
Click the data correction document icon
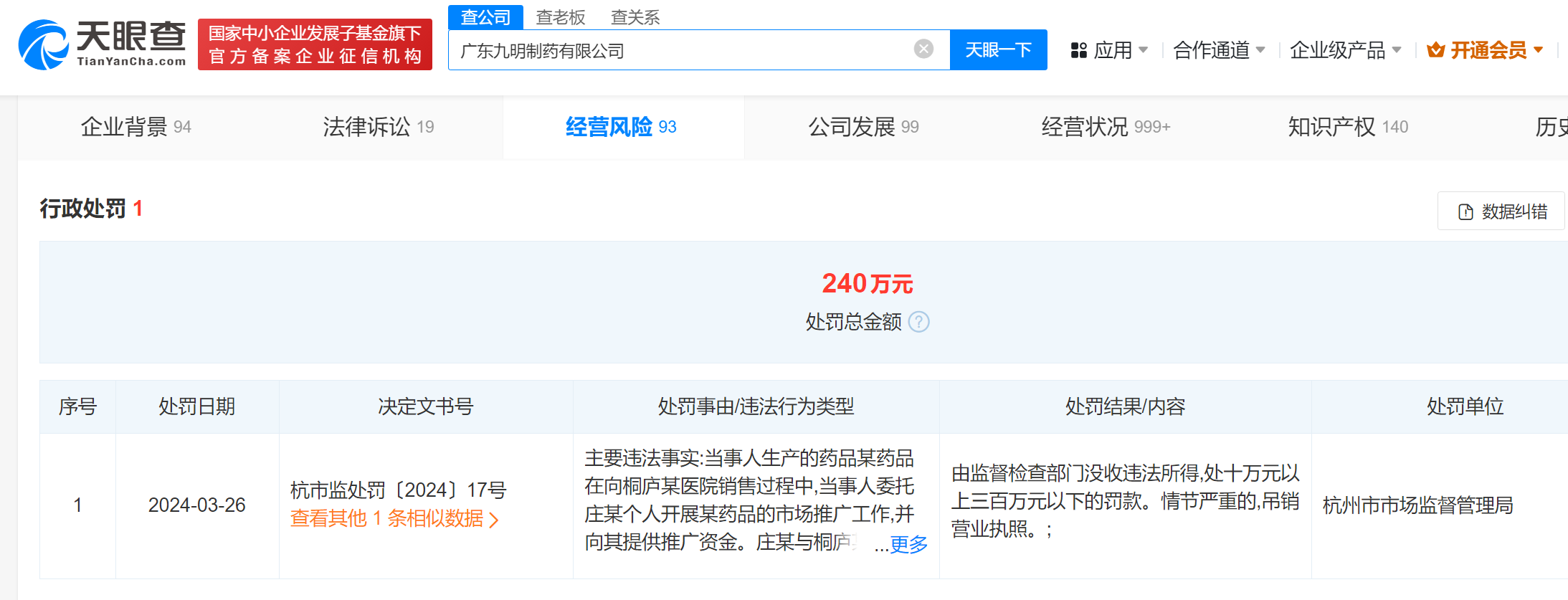(x=1465, y=212)
